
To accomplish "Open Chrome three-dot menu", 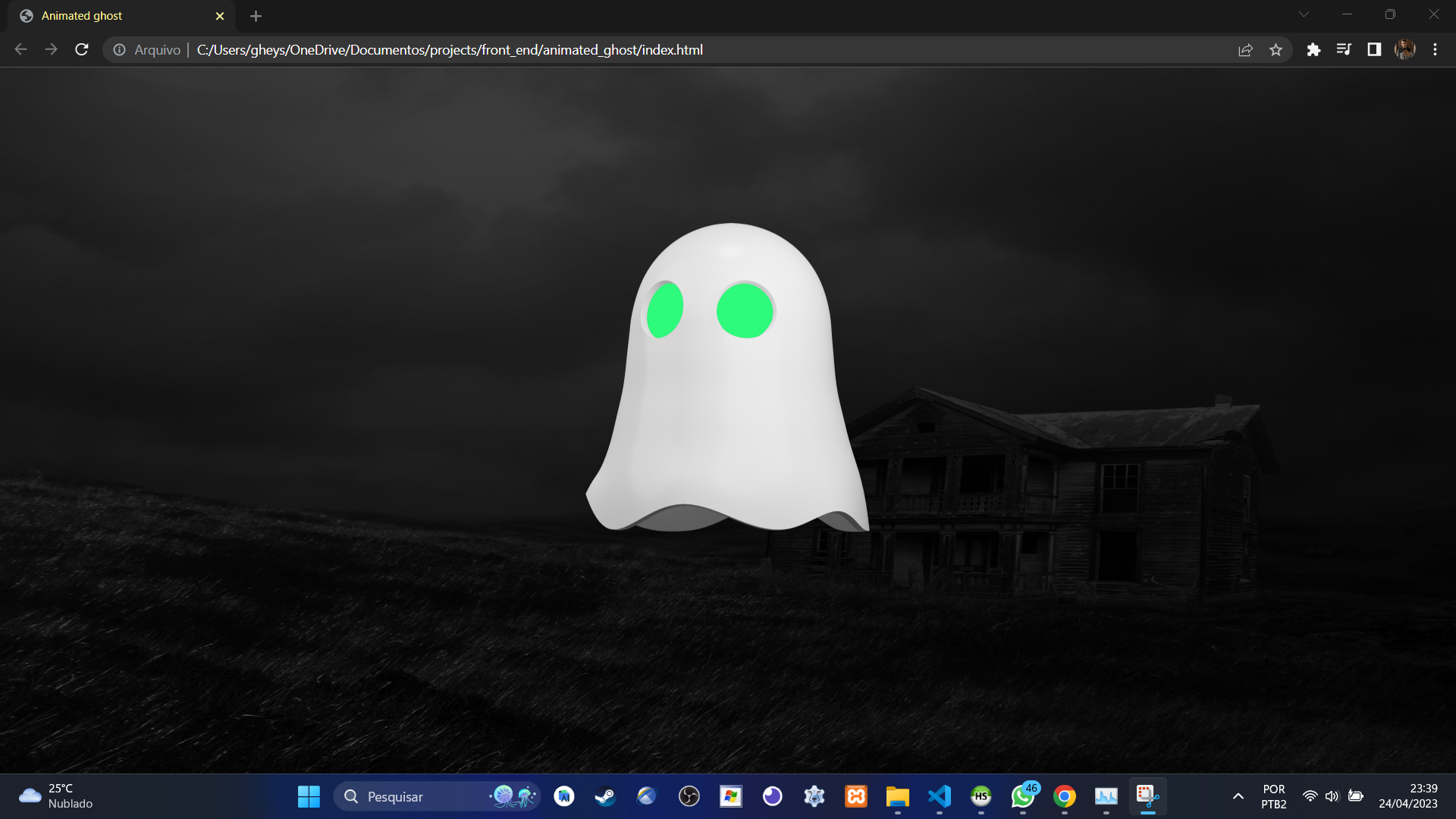I will pyautogui.click(x=1435, y=50).
